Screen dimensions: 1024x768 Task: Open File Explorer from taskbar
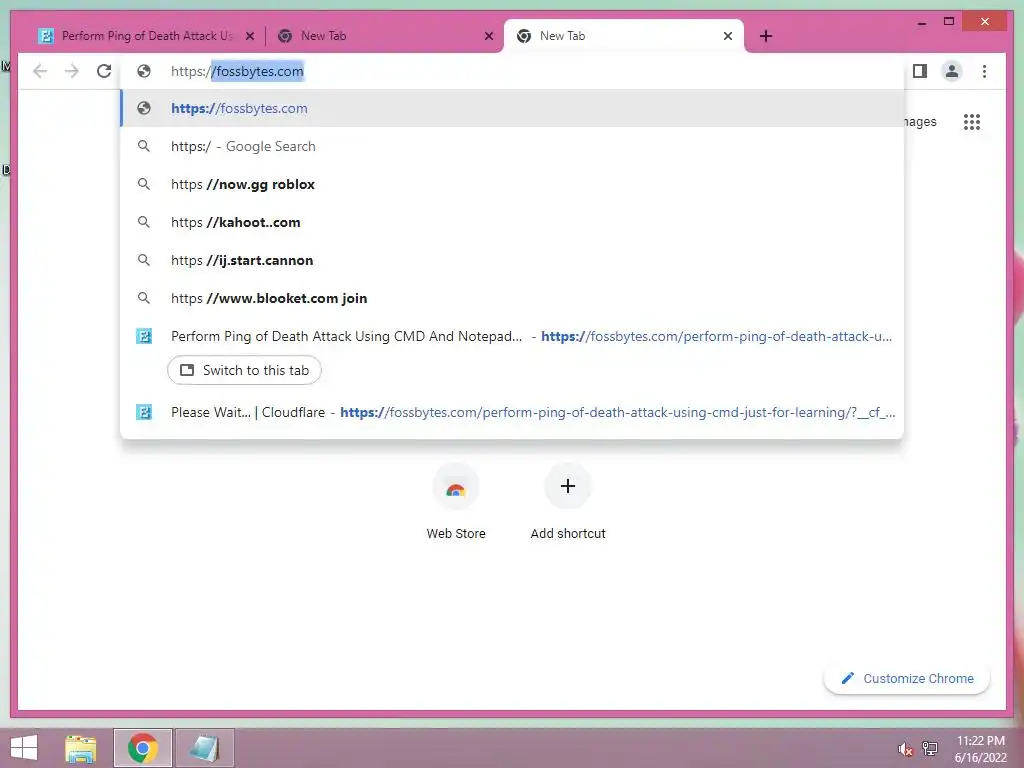coord(80,748)
